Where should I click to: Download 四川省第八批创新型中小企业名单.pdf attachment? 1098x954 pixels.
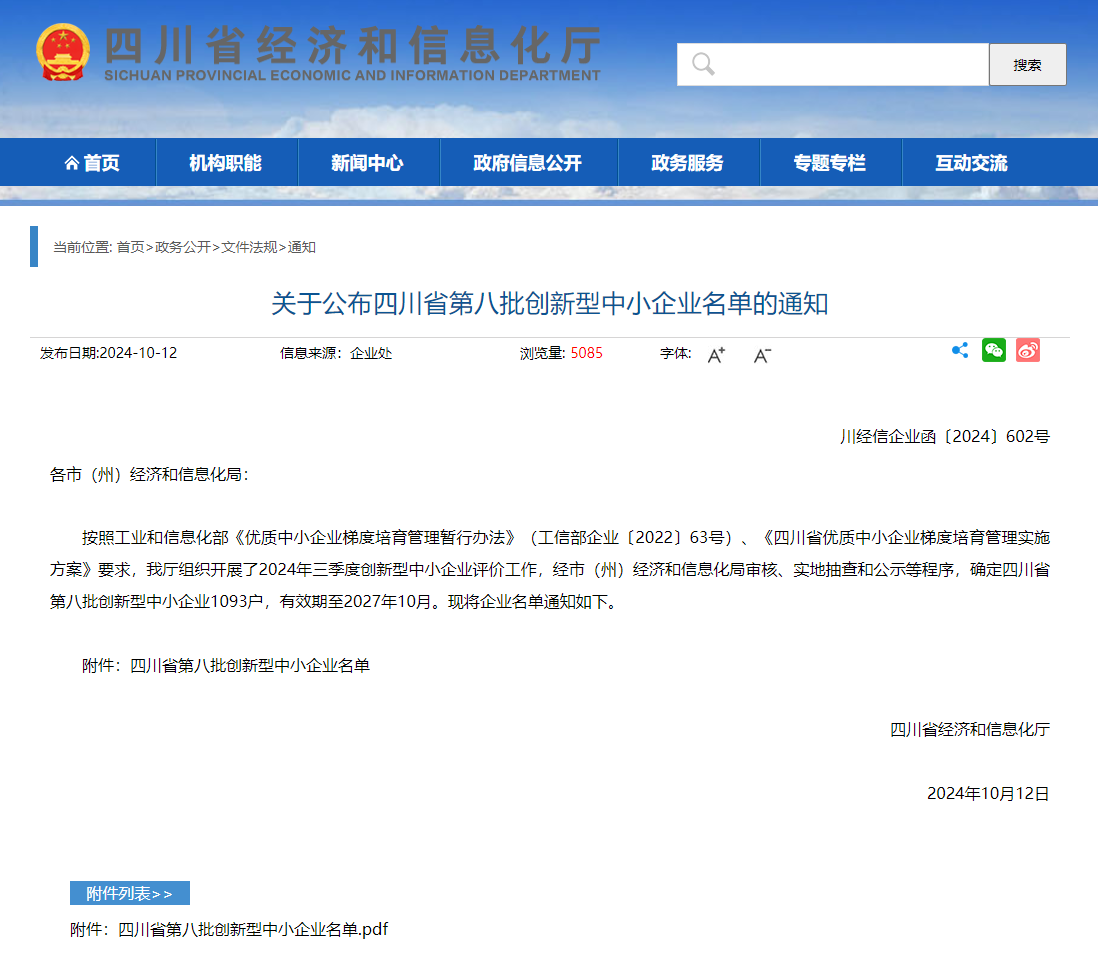(252, 929)
